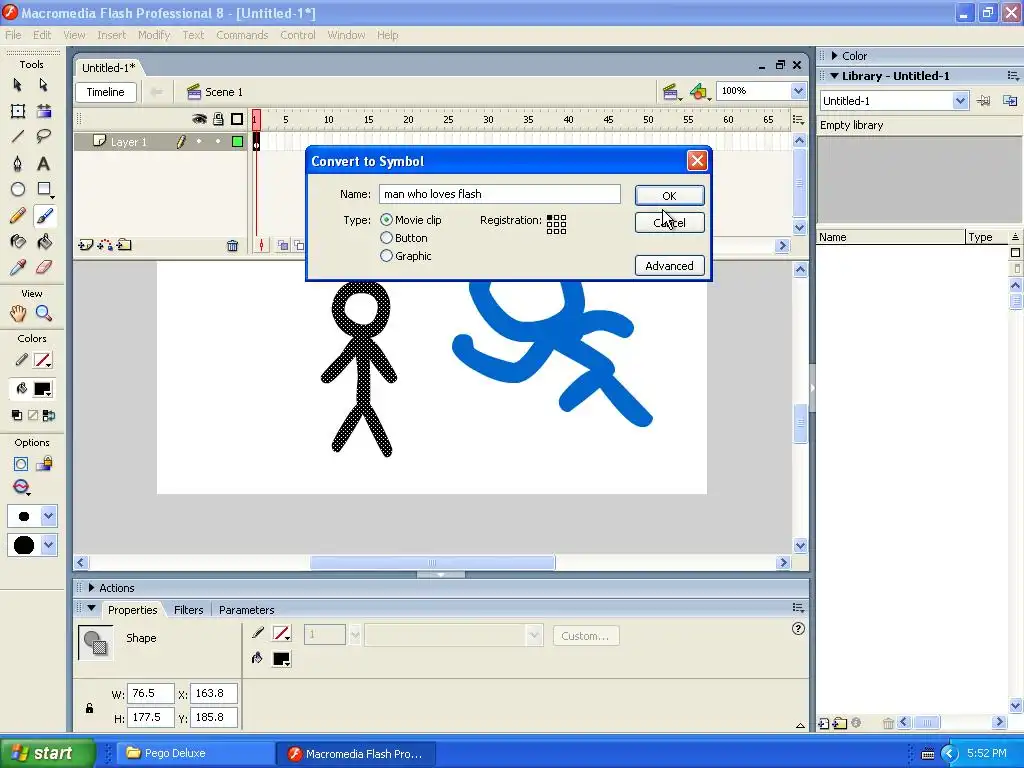The width and height of the screenshot is (1024, 768).
Task: Select the Movie clip radio button
Action: pyautogui.click(x=387, y=220)
